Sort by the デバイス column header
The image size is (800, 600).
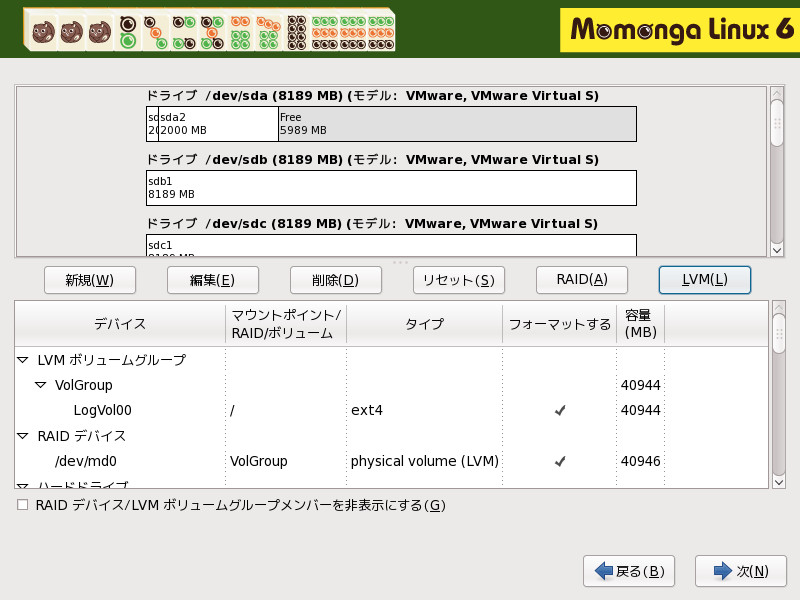click(x=120, y=324)
